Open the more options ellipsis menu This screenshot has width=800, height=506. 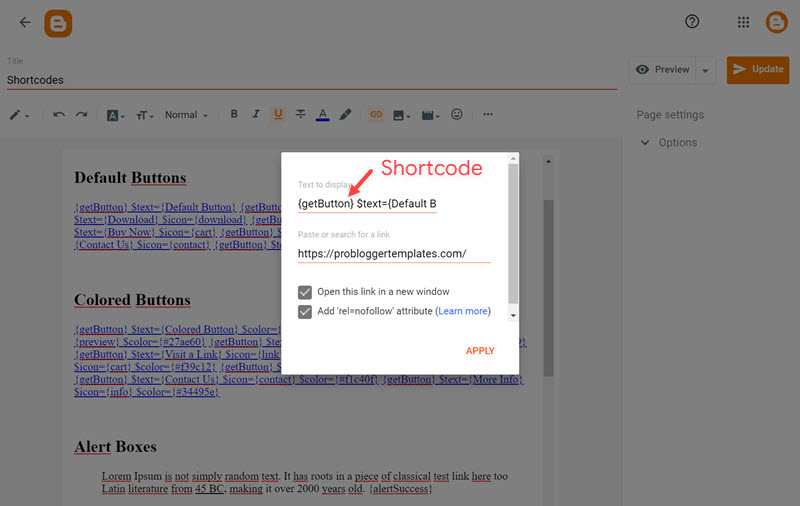pyautogui.click(x=488, y=115)
